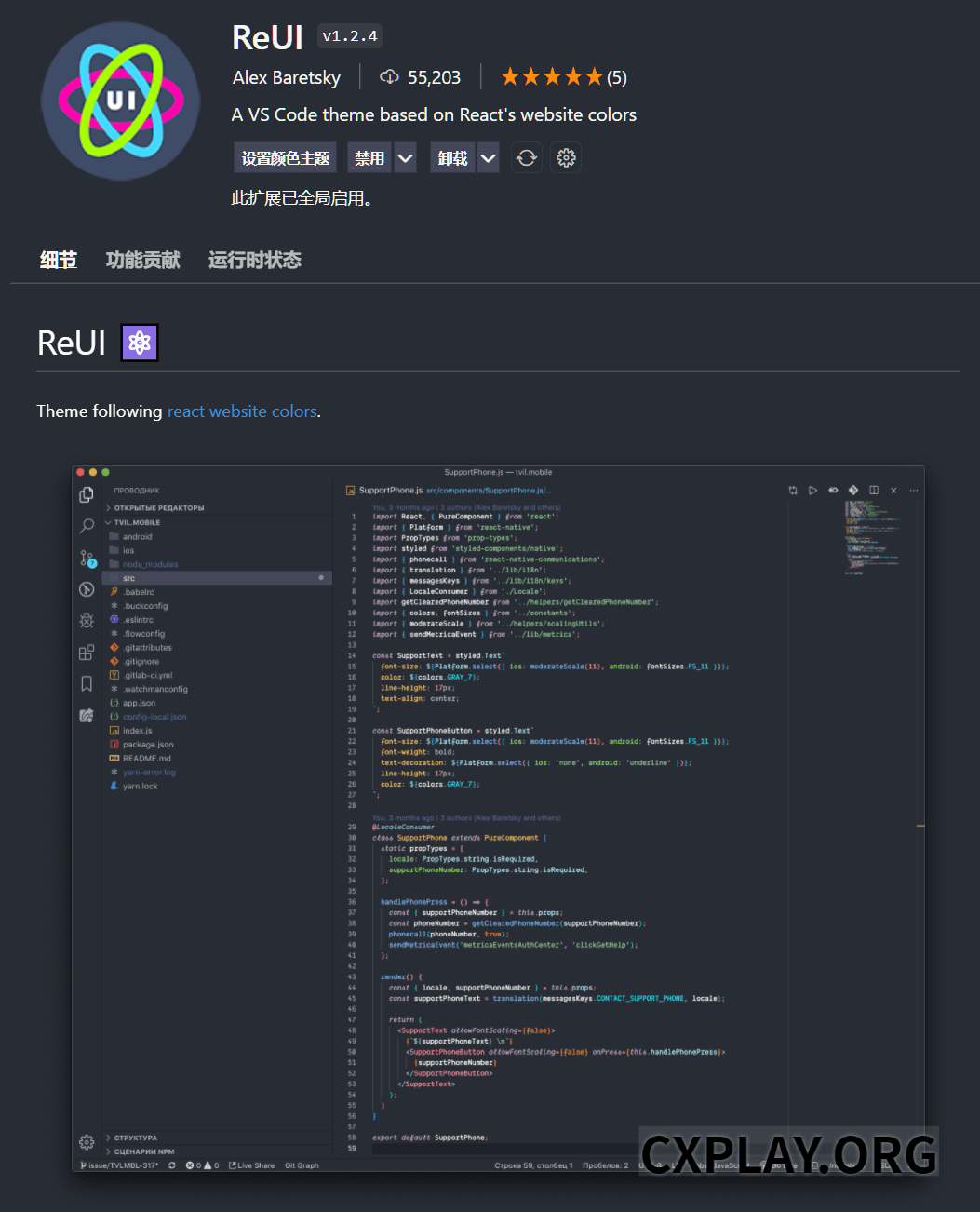Click the Debug bug icon in preview
The image size is (980, 1212).
coord(87,621)
